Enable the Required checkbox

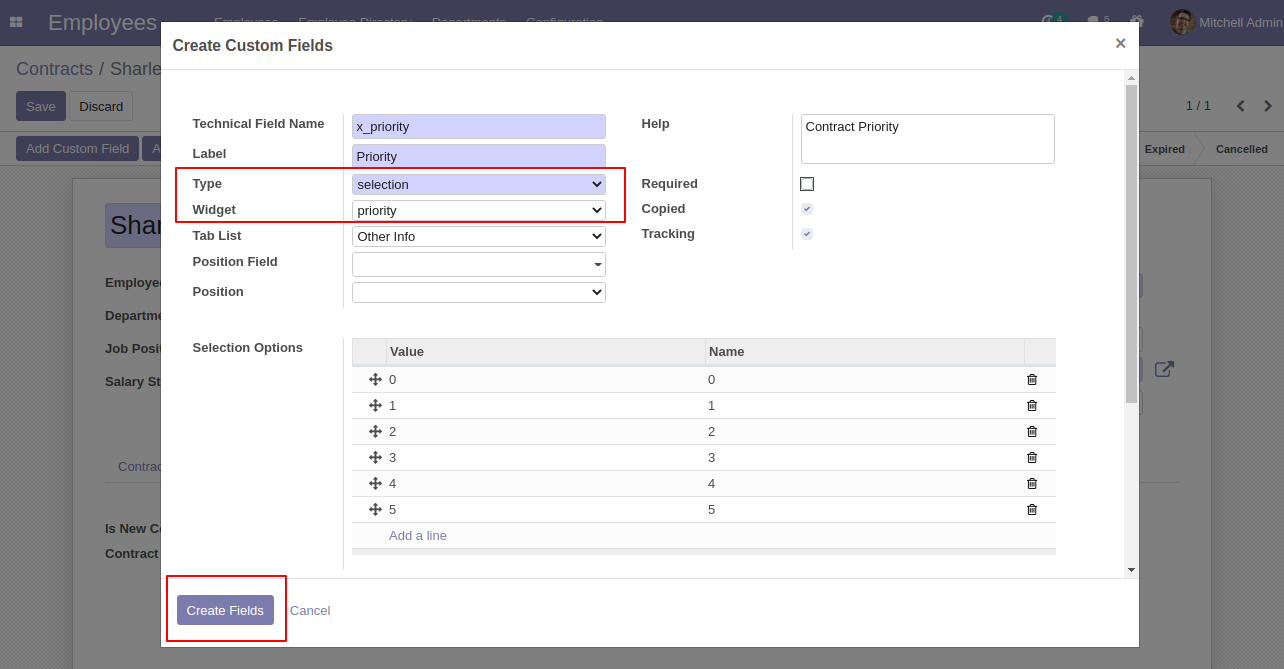click(x=807, y=184)
